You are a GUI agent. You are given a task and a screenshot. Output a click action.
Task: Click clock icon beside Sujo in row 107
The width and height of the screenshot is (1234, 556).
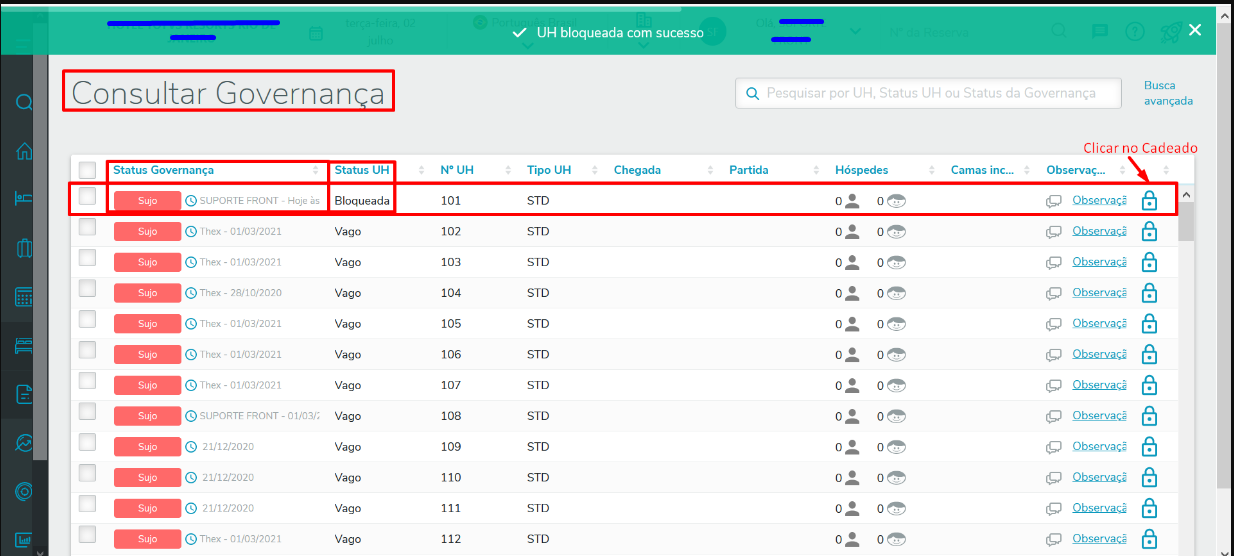click(x=191, y=385)
